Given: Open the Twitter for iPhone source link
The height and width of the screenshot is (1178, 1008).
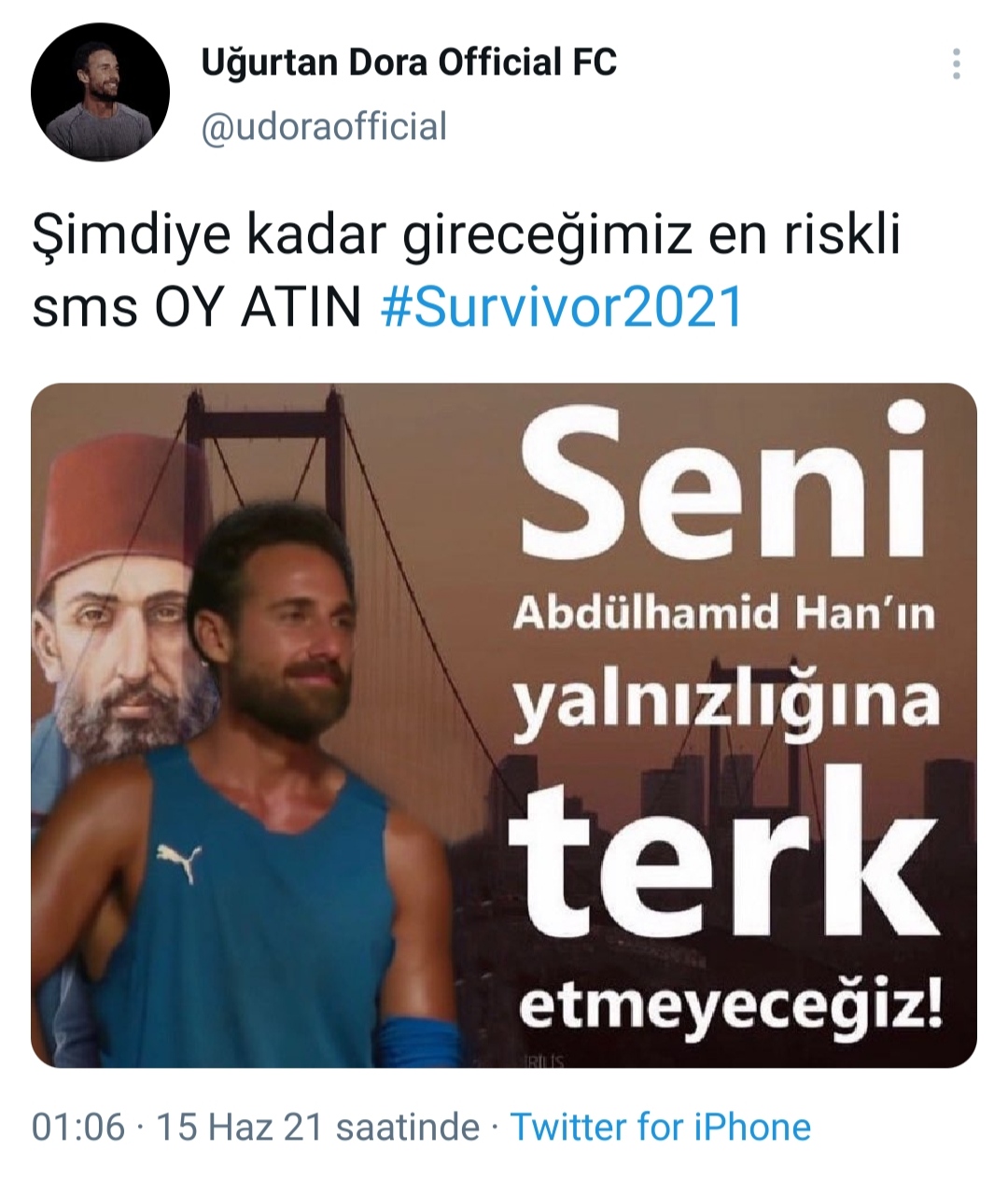Looking at the screenshot, I should click(660, 1127).
